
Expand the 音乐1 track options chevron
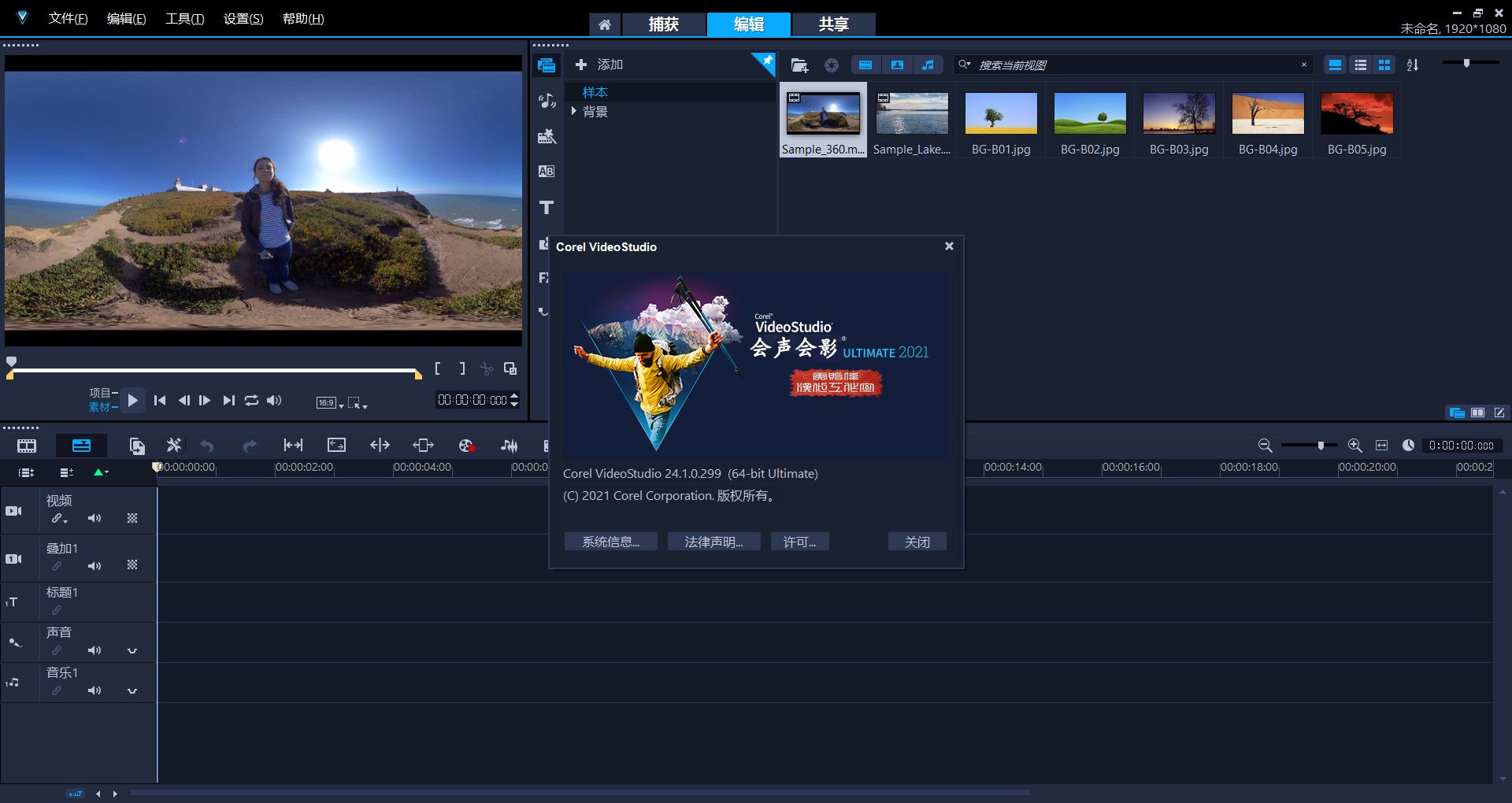pyautogui.click(x=132, y=691)
